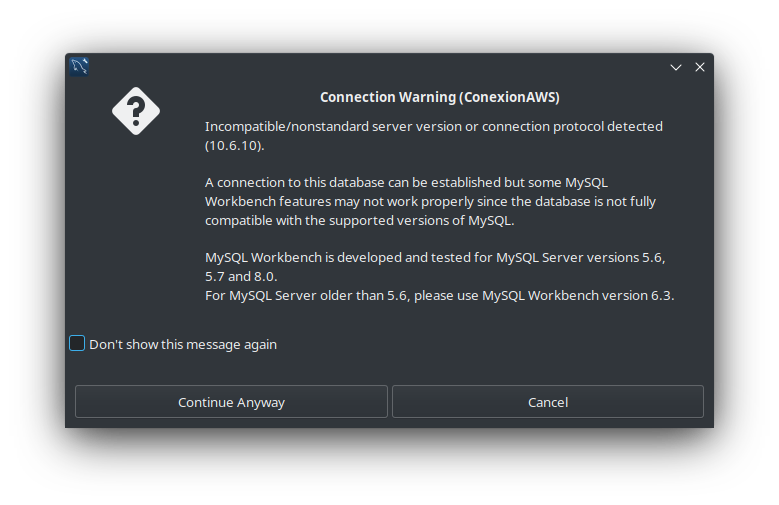Click the 'compatible with the supported versions' line
779x505 pixels.
pos(359,220)
